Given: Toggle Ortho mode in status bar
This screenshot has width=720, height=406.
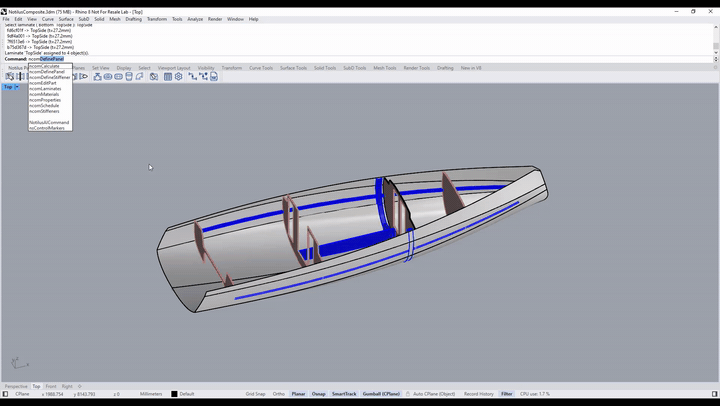Looking at the screenshot, I should [279, 394].
